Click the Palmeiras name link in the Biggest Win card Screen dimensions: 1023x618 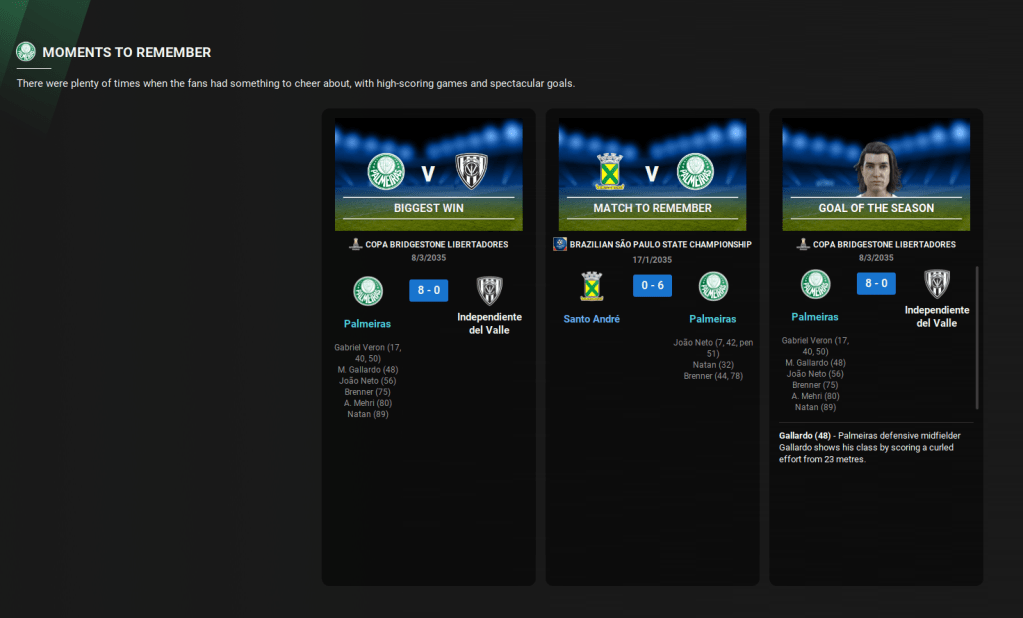click(367, 324)
